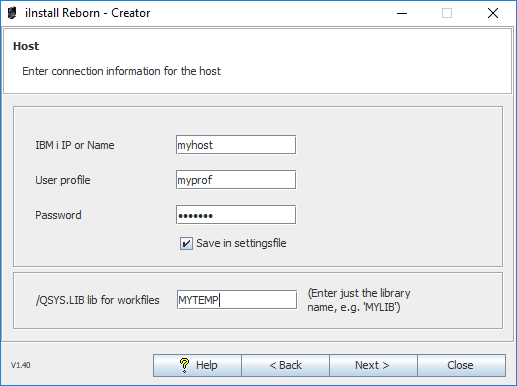This screenshot has height=386, width=517.
Task: Focus the User profile input field
Action: point(236,180)
